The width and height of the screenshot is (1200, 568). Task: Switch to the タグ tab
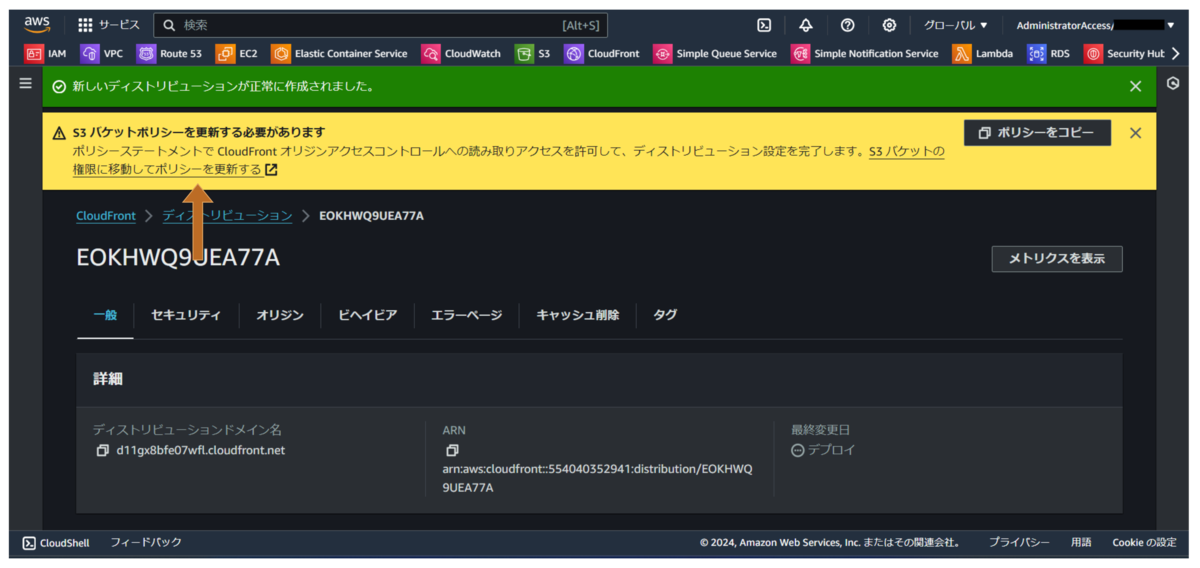(x=665, y=315)
